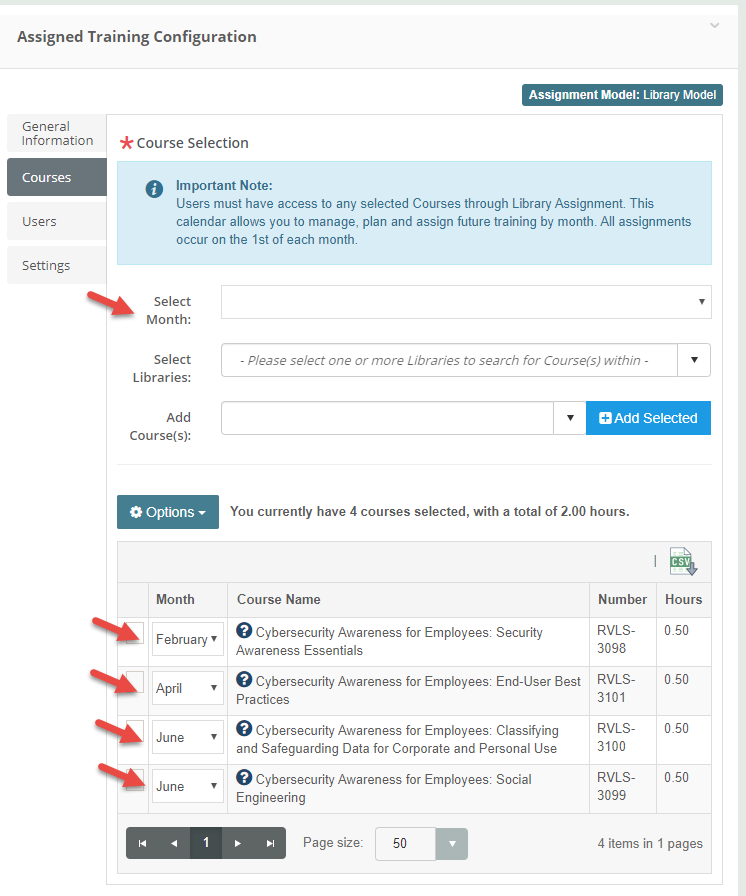Switch to the Users tab

pos(57,221)
